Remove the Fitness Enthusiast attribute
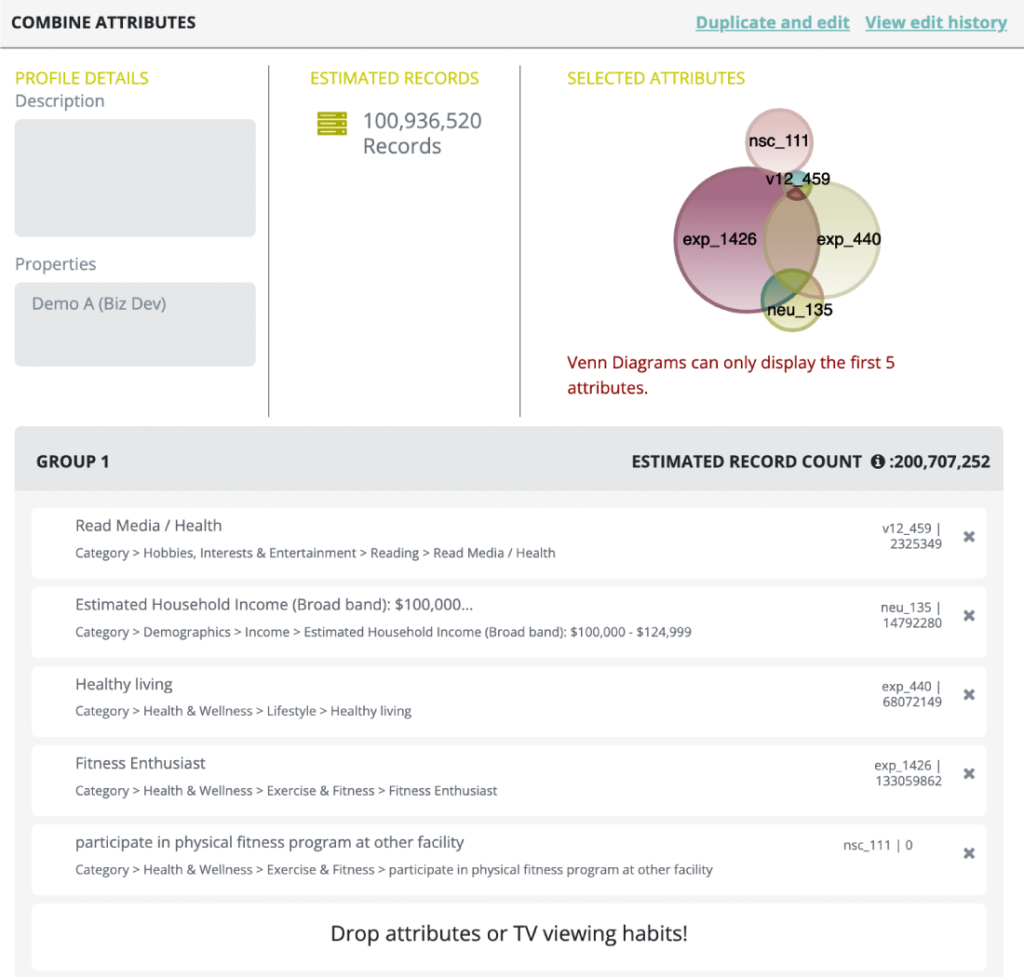Screen dimensions: 1024x977 click(969, 773)
